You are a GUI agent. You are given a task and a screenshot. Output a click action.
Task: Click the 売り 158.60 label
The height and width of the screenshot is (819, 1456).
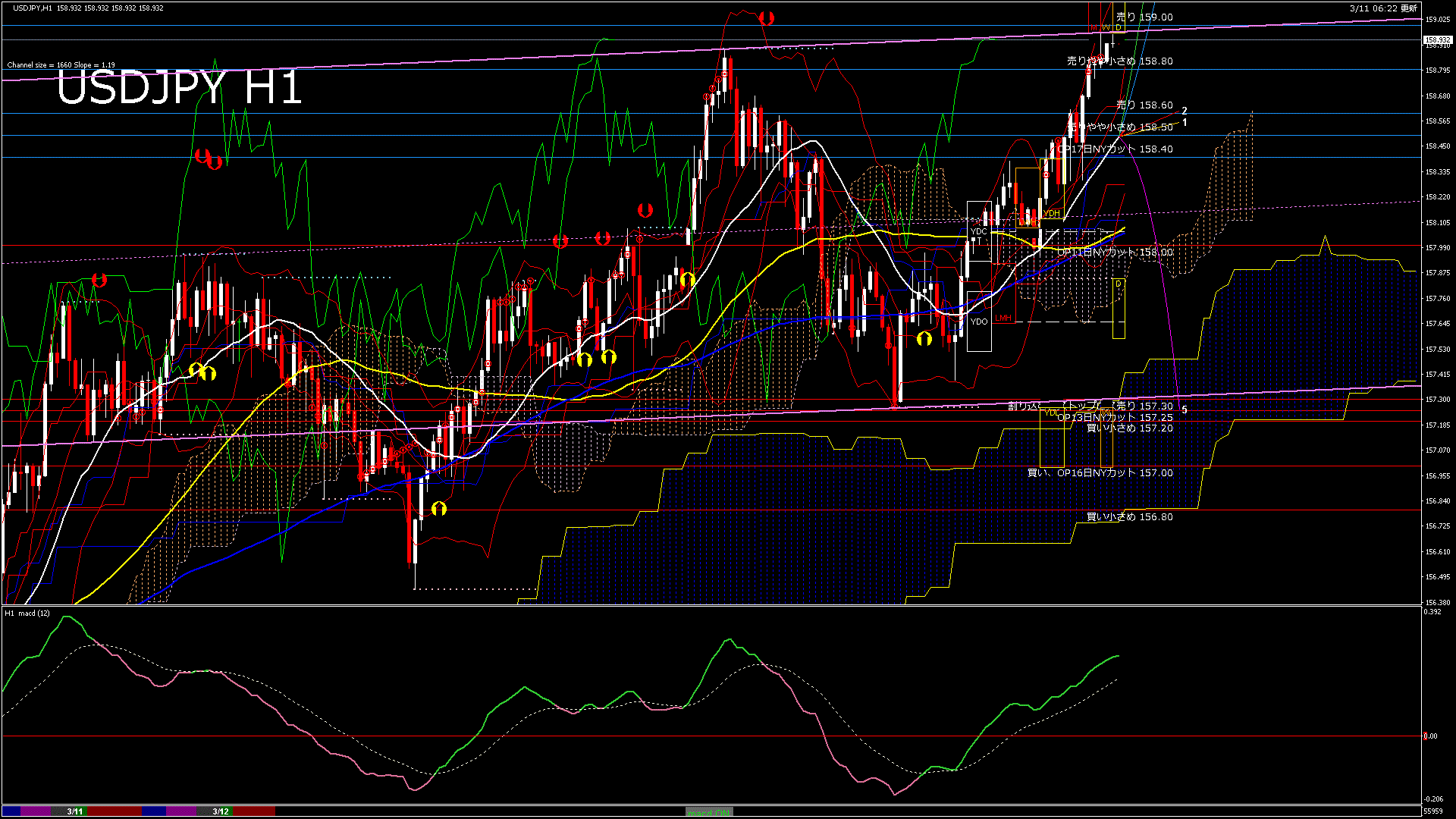tap(1144, 105)
